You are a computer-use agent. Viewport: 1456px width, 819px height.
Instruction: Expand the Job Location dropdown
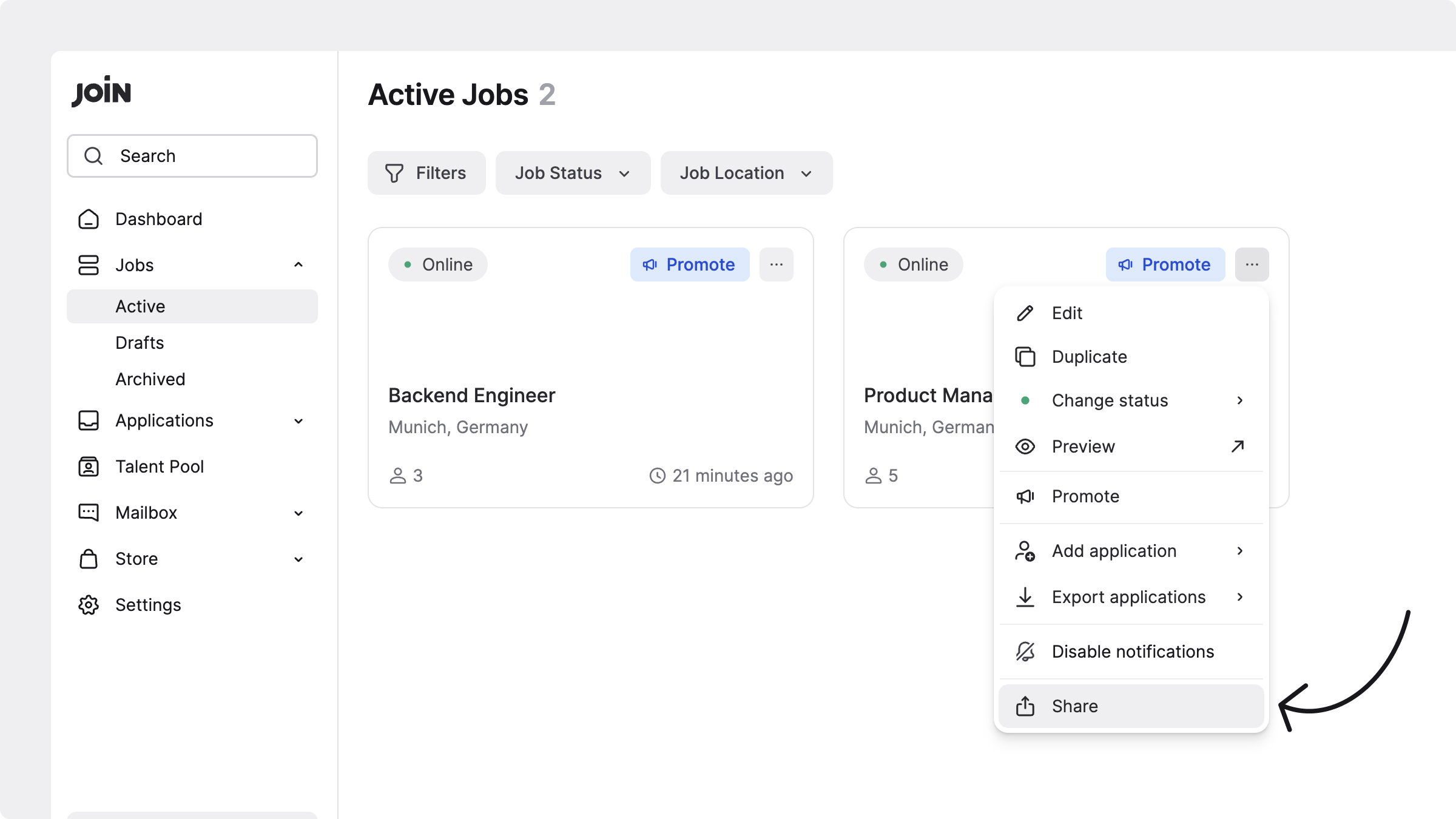click(x=746, y=173)
